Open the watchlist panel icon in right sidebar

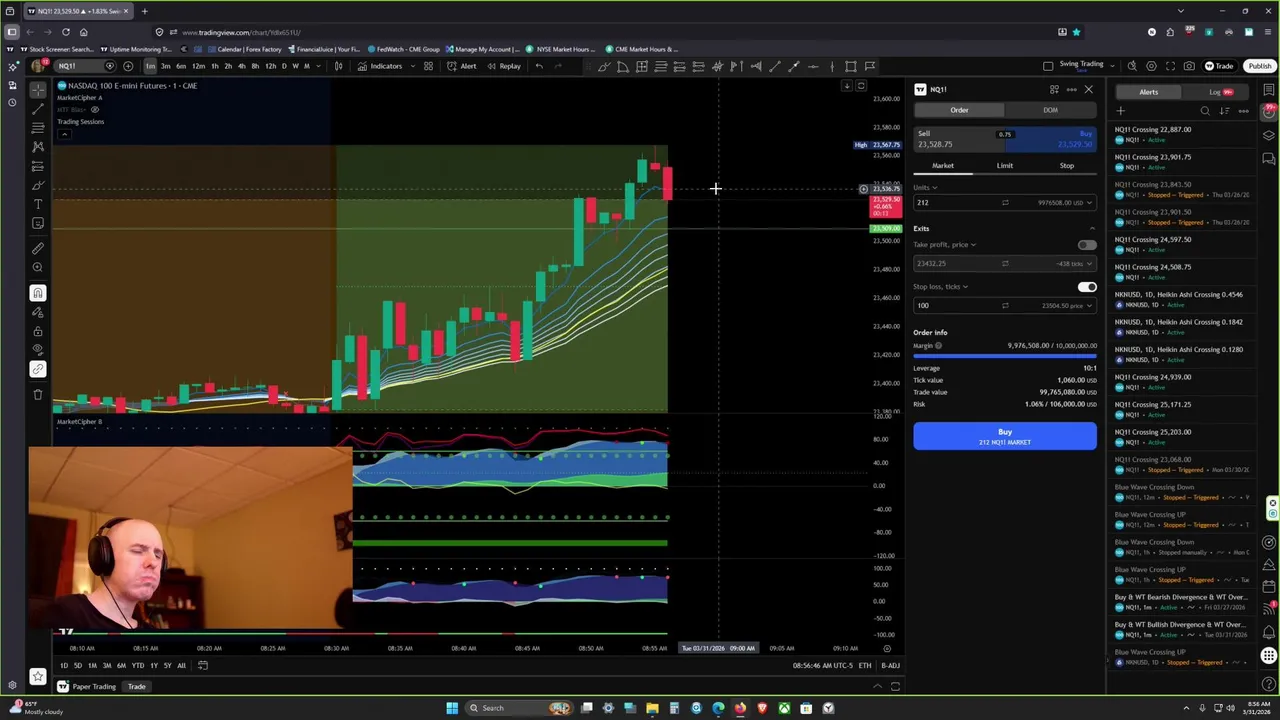coord(1269,90)
